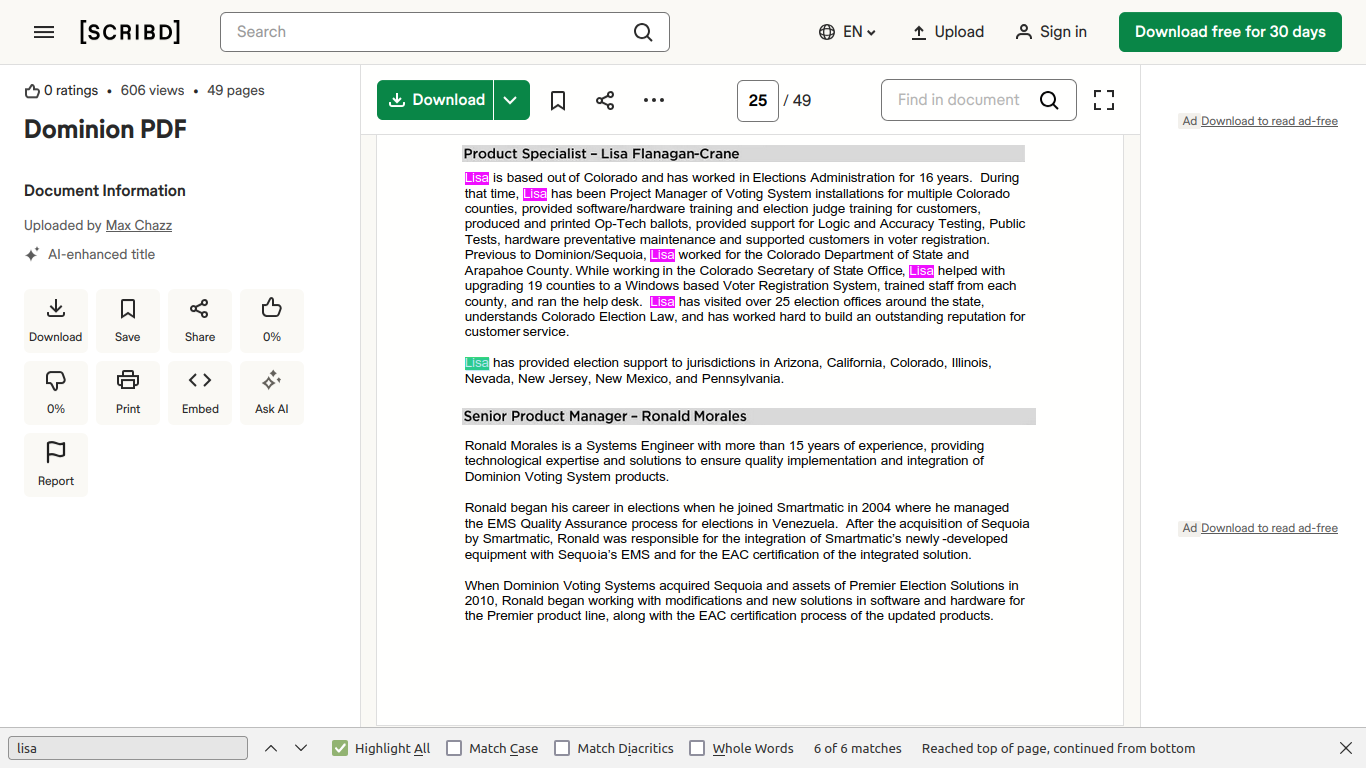
Task: Click the bookmark icon in document toolbar
Action: coord(558,100)
